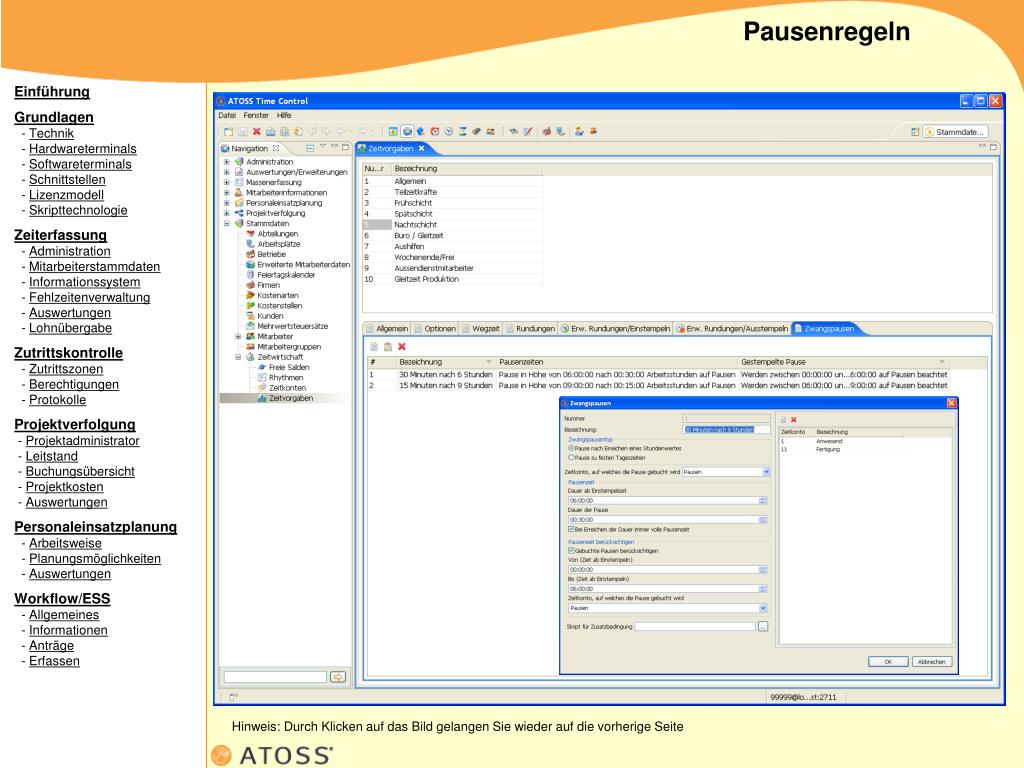Toggle 'Bei Erreichen der Dauer immer volle Pausenzeit' checkbox
The width and height of the screenshot is (1024, 768).
click(x=571, y=530)
